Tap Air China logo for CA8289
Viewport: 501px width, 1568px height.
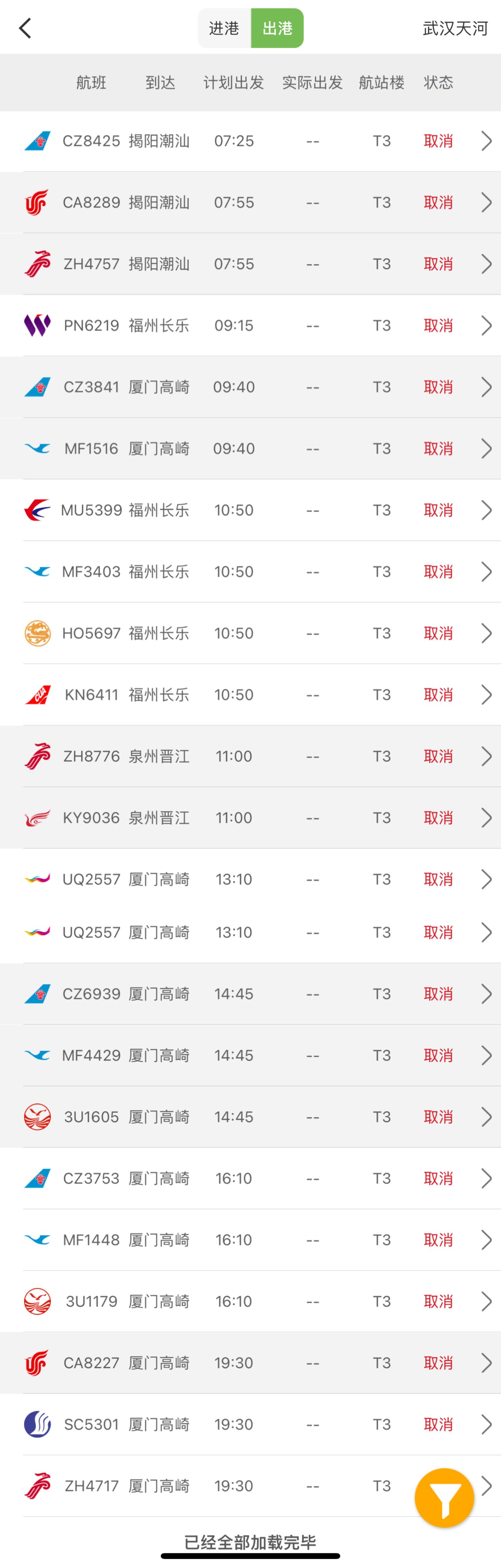coord(37,203)
